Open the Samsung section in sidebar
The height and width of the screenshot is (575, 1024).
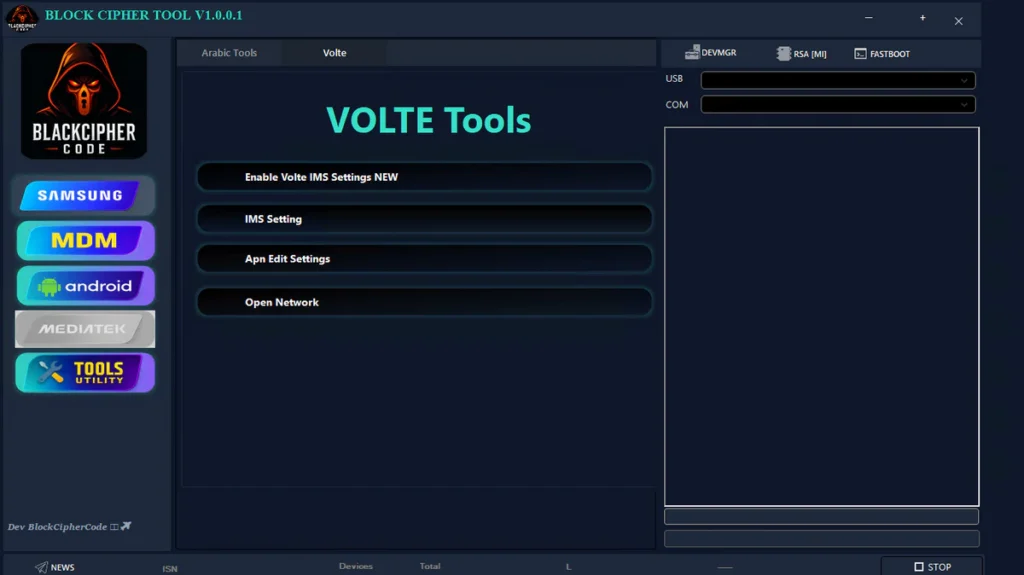[85, 196]
